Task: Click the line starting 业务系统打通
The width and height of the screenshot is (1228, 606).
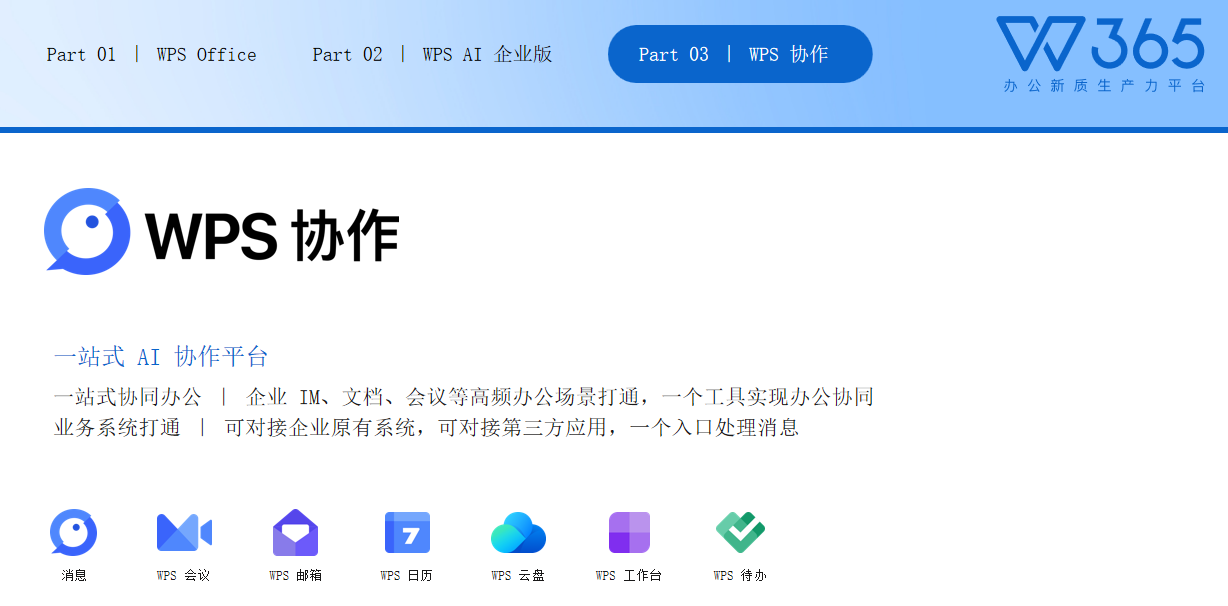Action: click(x=426, y=428)
